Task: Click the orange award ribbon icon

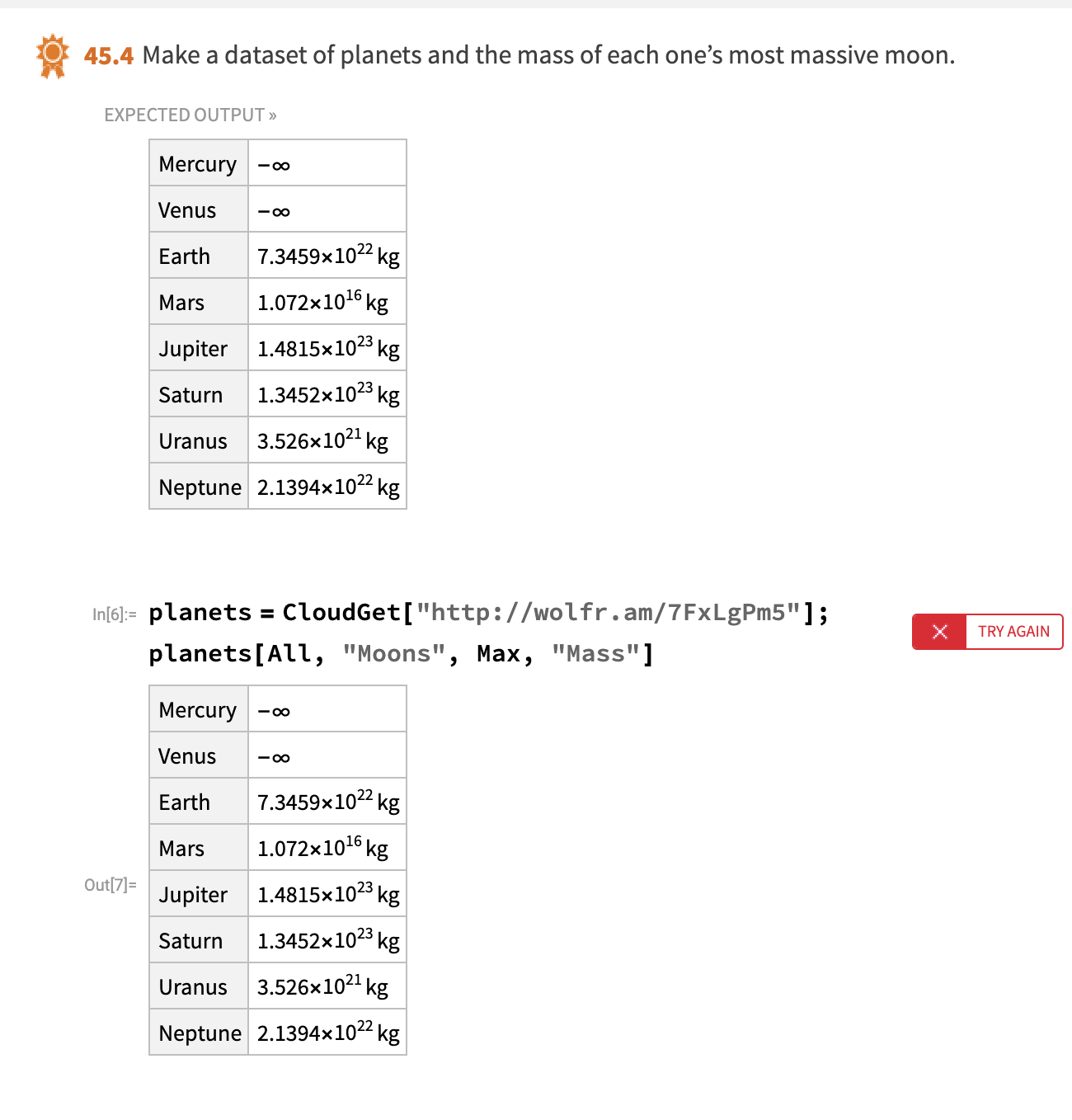Action: [x=52, y=56]
